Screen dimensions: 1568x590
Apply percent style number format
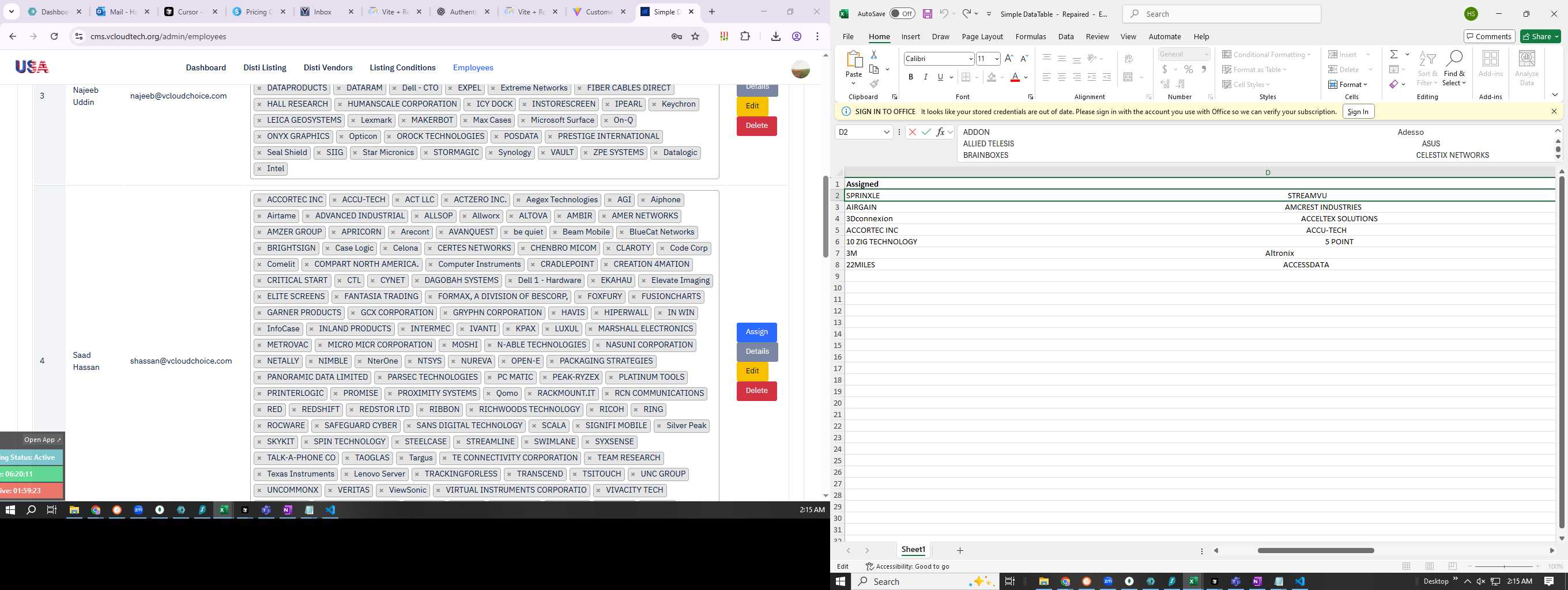(x=1188, y=69)
